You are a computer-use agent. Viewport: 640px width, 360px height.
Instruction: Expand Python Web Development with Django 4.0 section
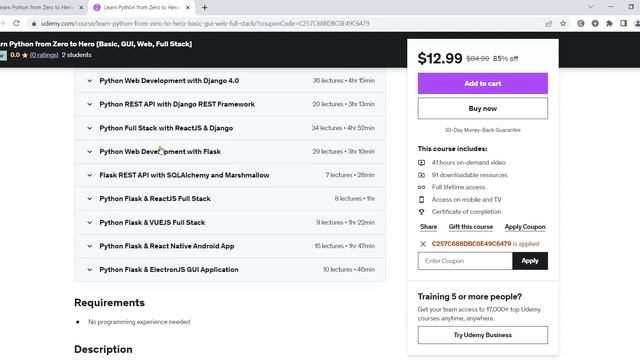(x=230, y=81)
